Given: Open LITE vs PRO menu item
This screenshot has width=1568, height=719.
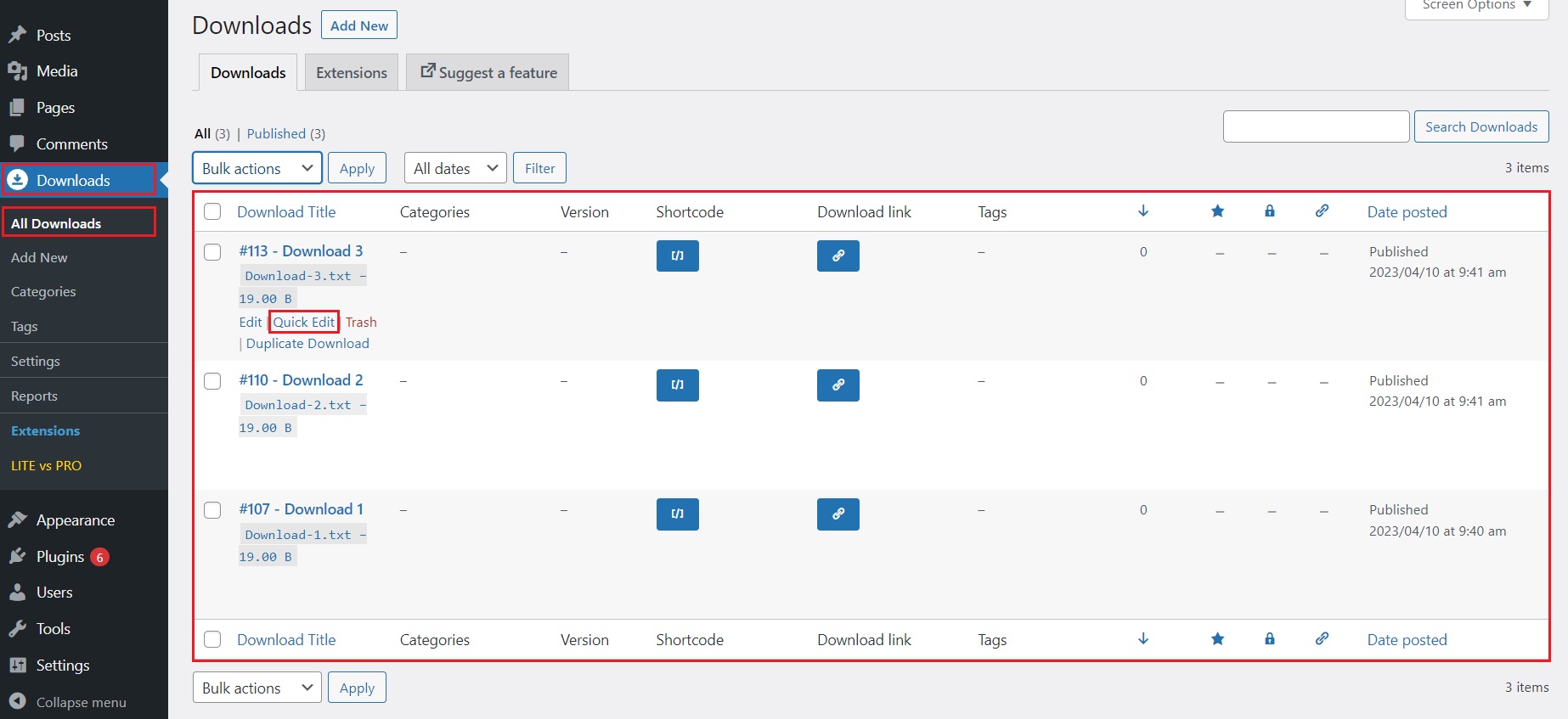Looking at the screenshot, I should pos(46,466).
